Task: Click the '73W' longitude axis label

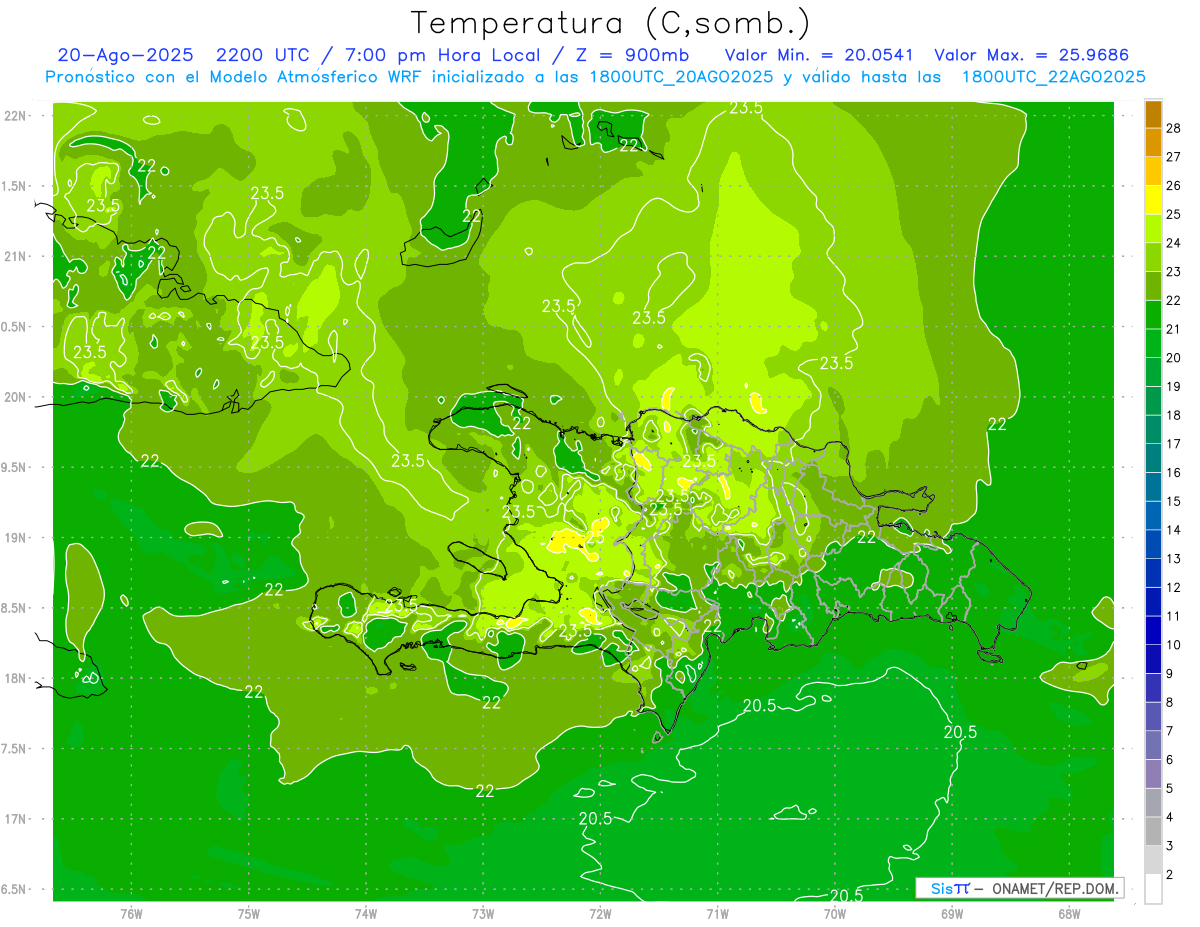Action: pos(483,914)
